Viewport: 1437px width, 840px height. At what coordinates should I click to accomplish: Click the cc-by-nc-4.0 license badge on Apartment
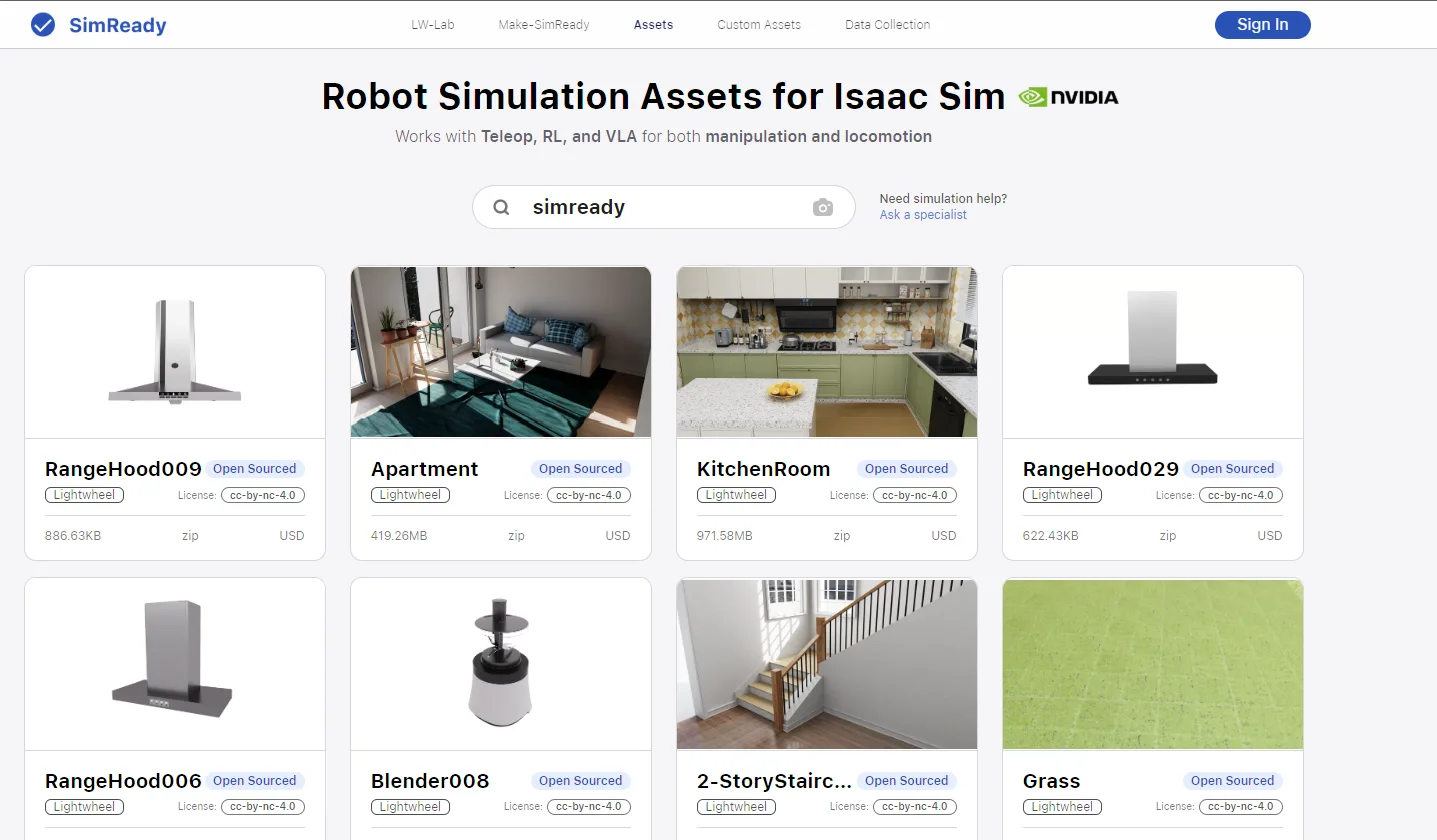[589, 495]
